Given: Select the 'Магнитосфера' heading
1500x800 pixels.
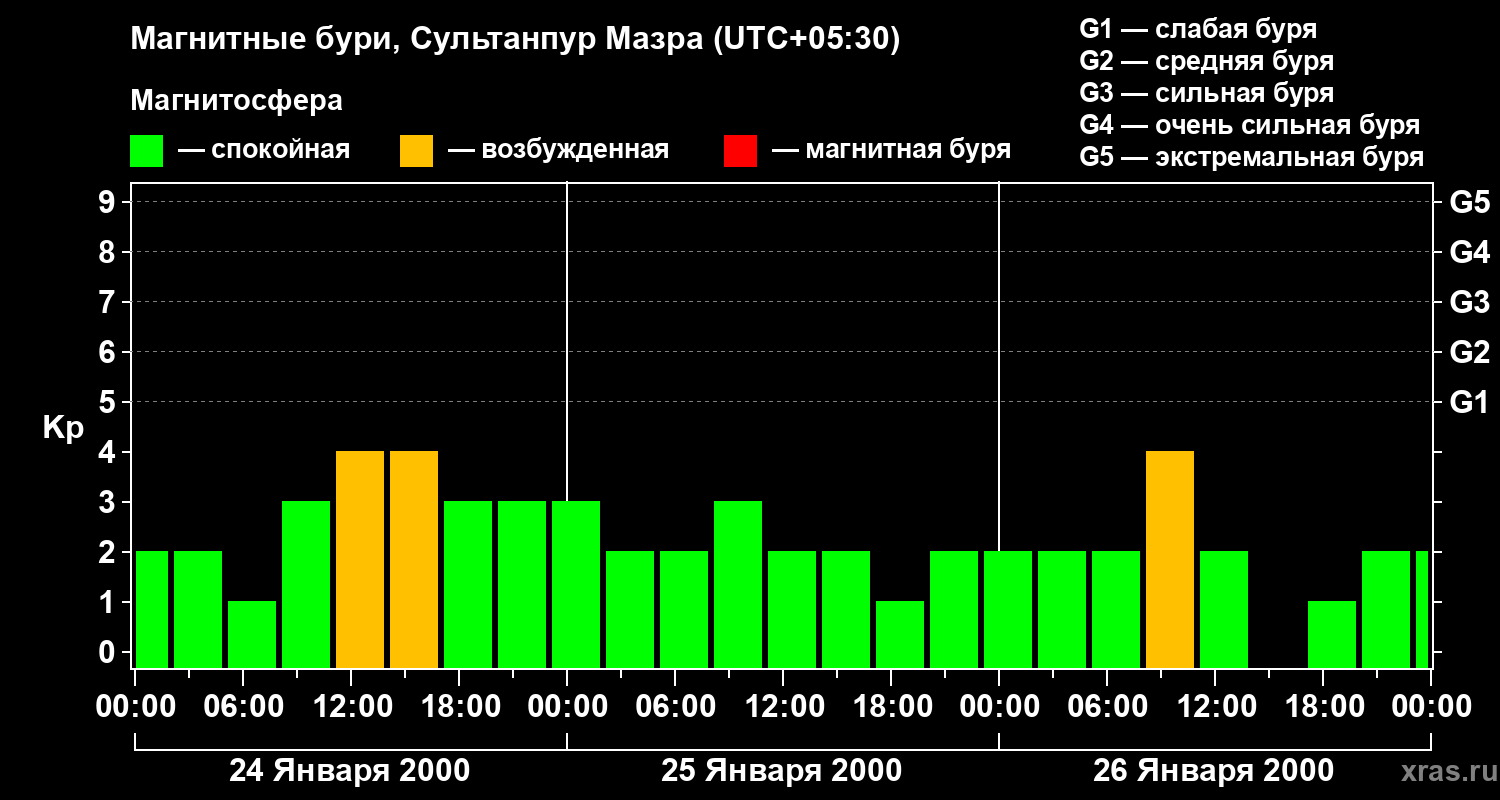Looking at the screenshot, I should [x=237, y=101].
